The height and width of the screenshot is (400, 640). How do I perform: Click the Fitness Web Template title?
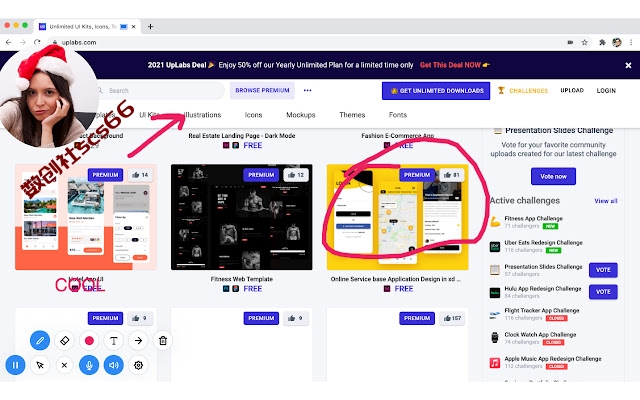point(242,279)
